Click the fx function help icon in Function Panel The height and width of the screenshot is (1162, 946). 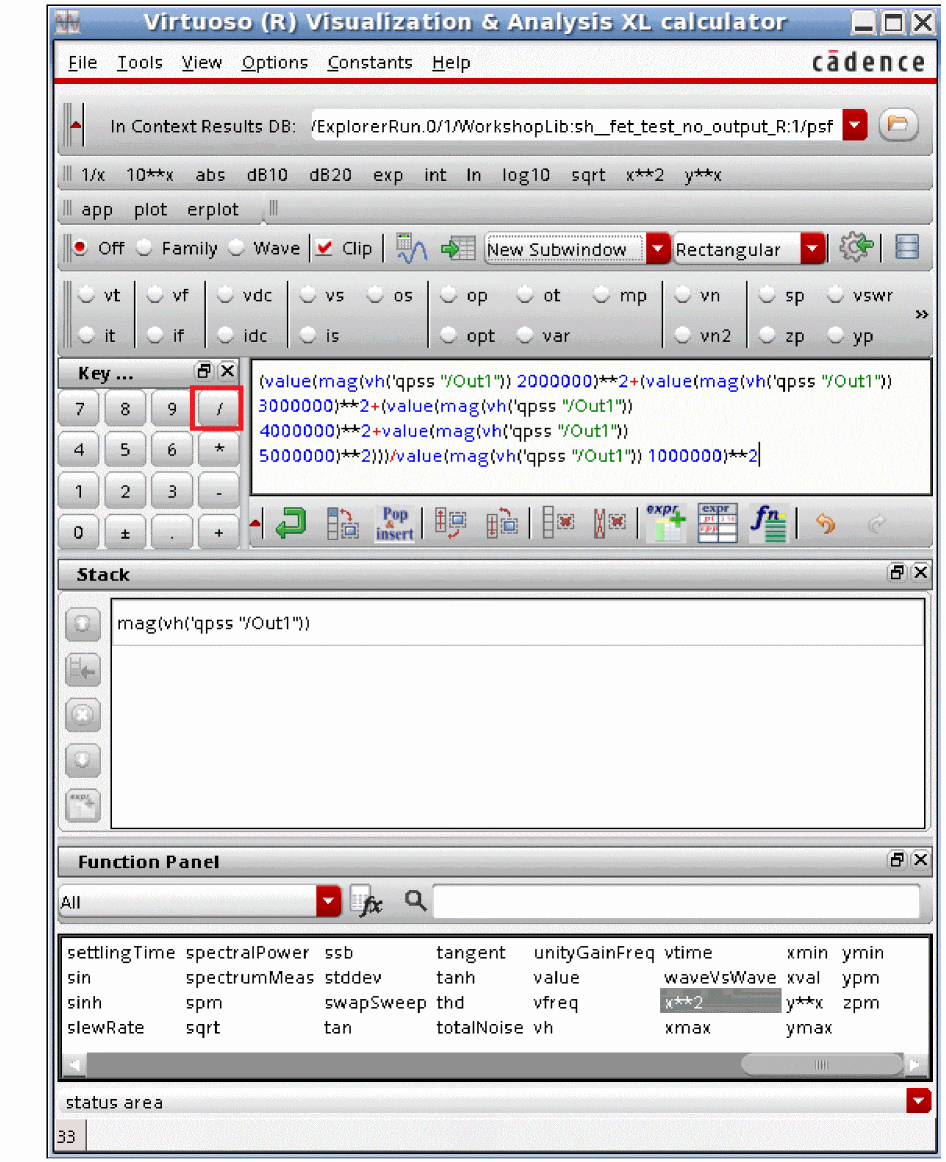coord(366,901)
